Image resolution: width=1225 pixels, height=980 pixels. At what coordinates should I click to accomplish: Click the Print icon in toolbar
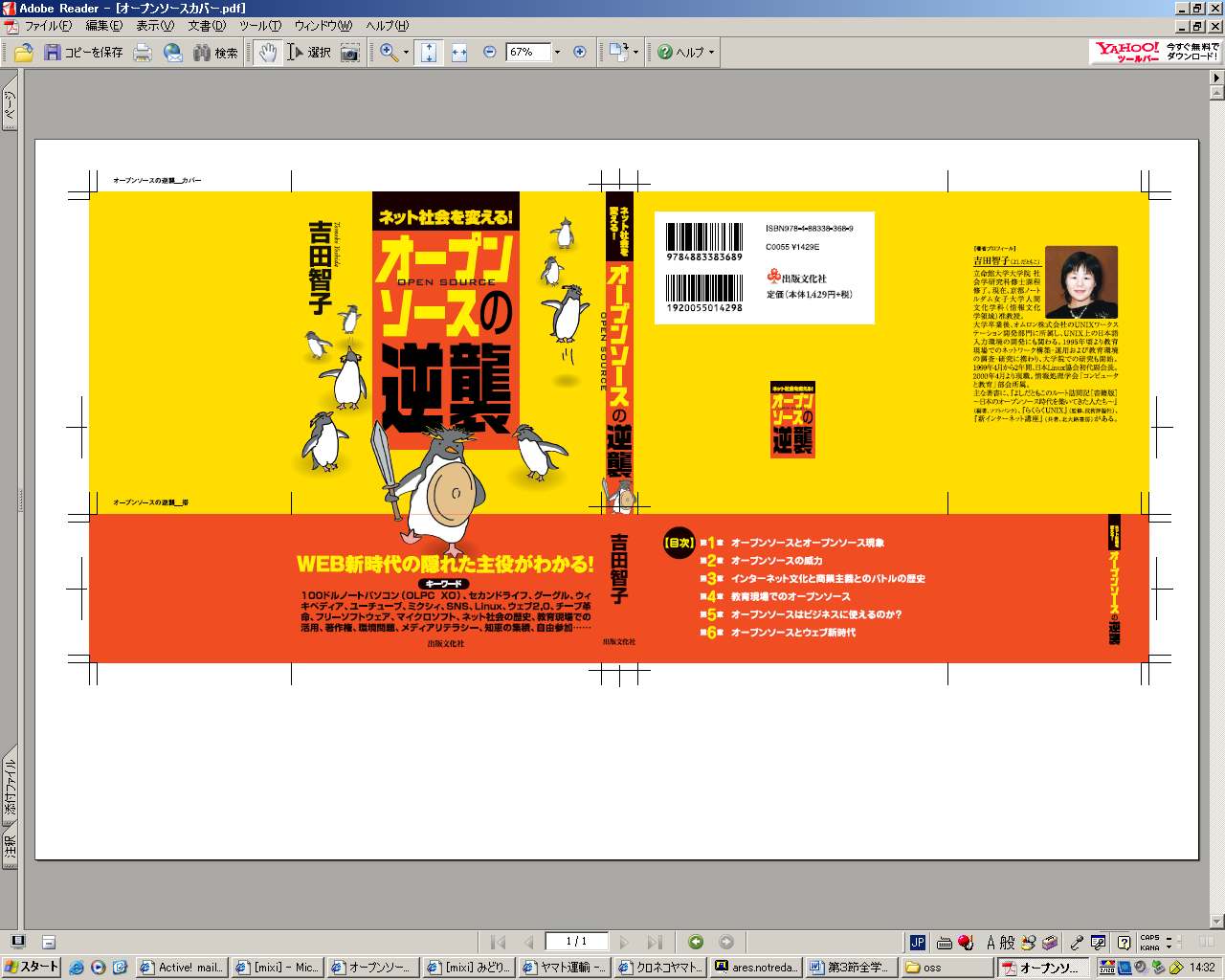[143, 53]
